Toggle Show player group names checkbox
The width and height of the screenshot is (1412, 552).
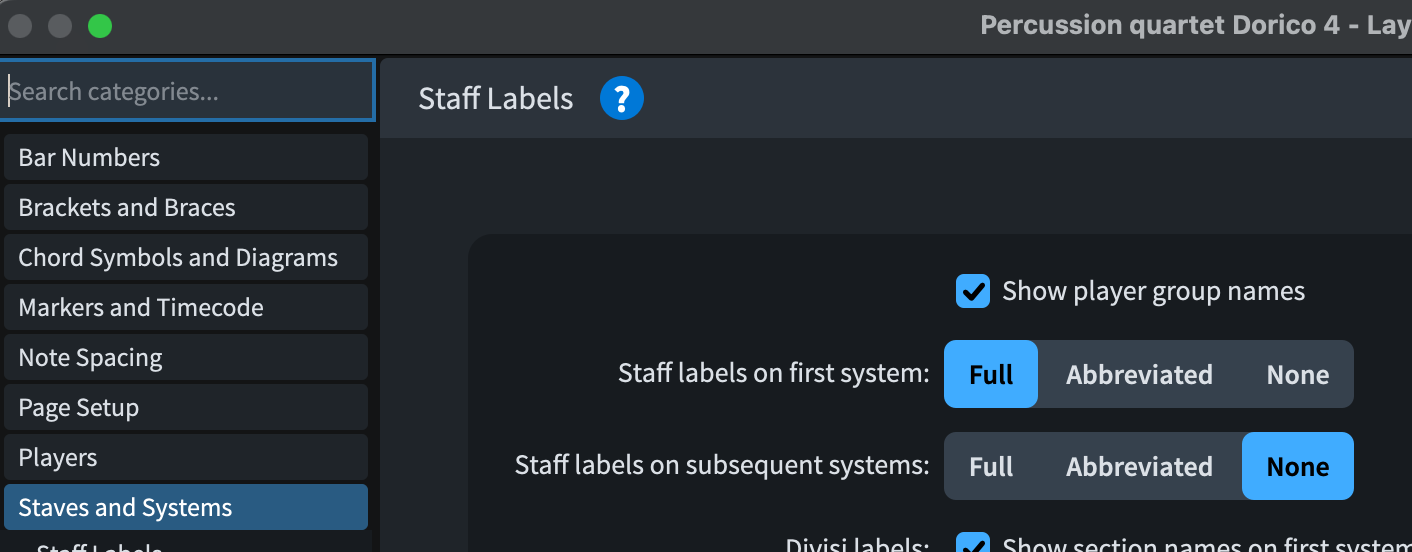(x=972, y=292)
